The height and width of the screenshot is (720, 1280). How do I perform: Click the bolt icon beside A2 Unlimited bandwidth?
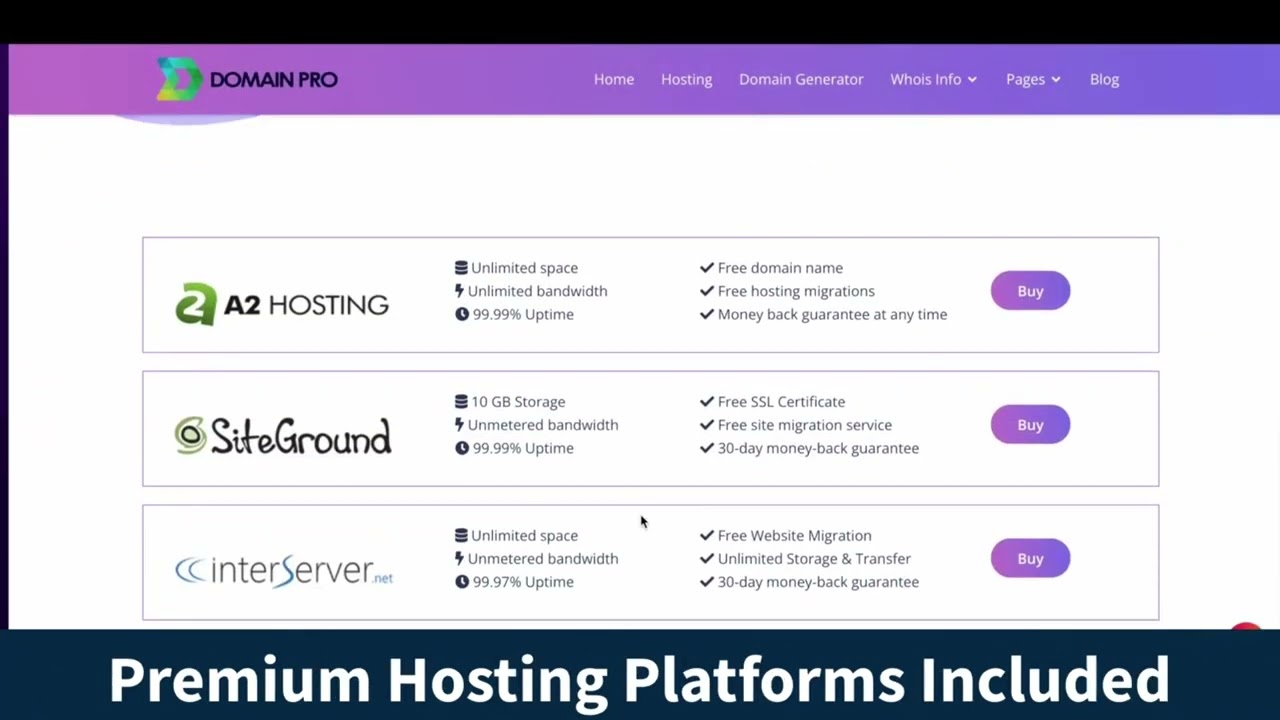(x=460, y=291)
